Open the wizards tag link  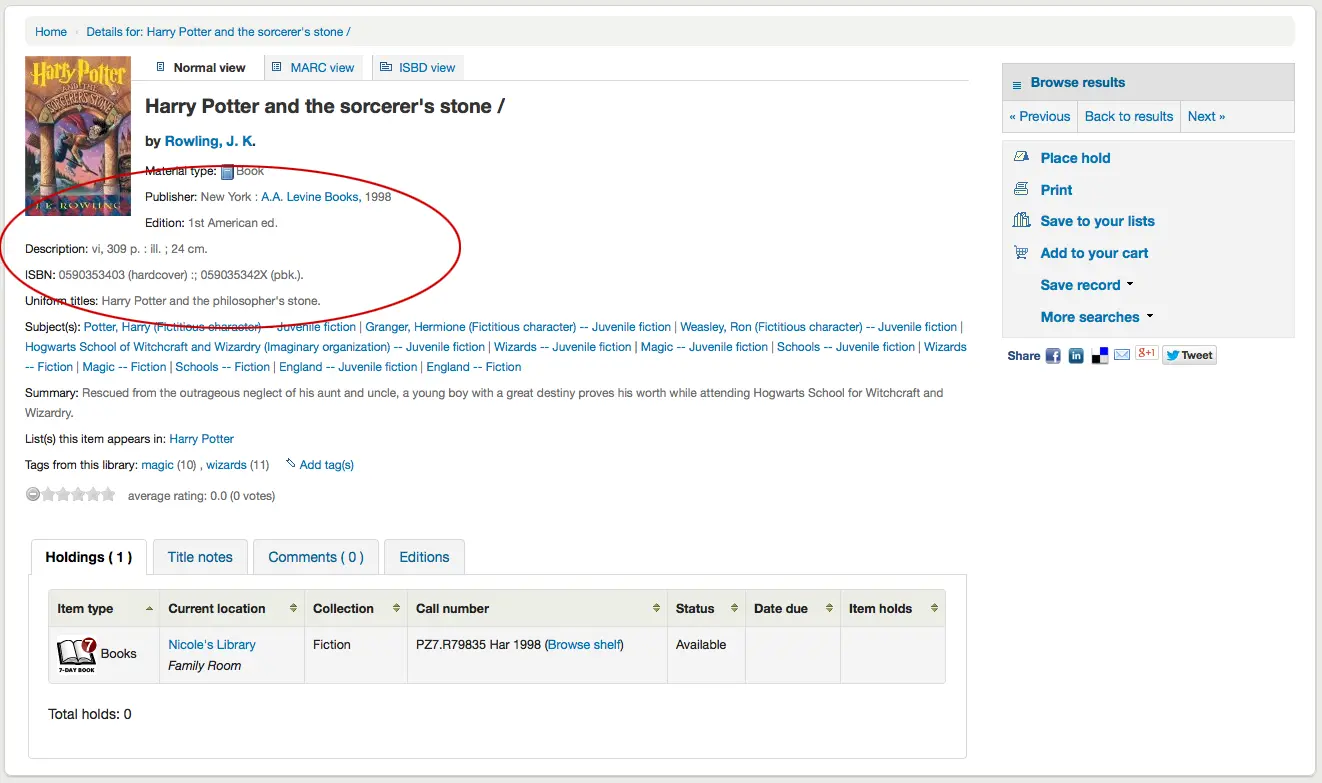[x=226, y=465]
